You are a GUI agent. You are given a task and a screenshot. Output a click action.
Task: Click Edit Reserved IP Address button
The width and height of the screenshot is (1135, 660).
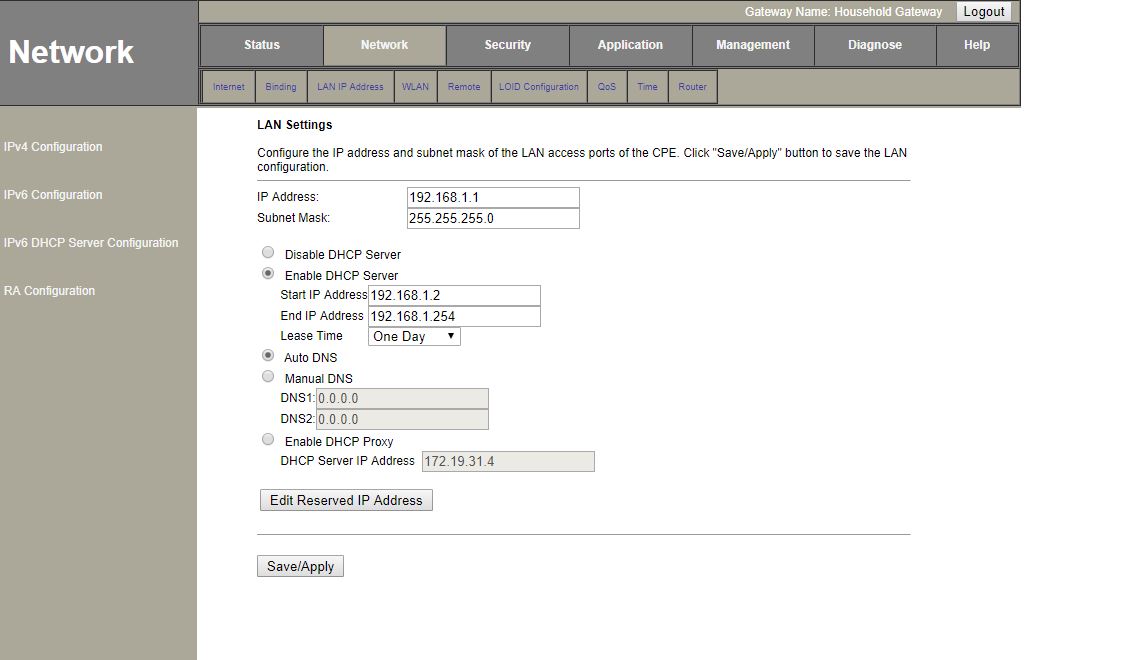[x=346, y=500]
